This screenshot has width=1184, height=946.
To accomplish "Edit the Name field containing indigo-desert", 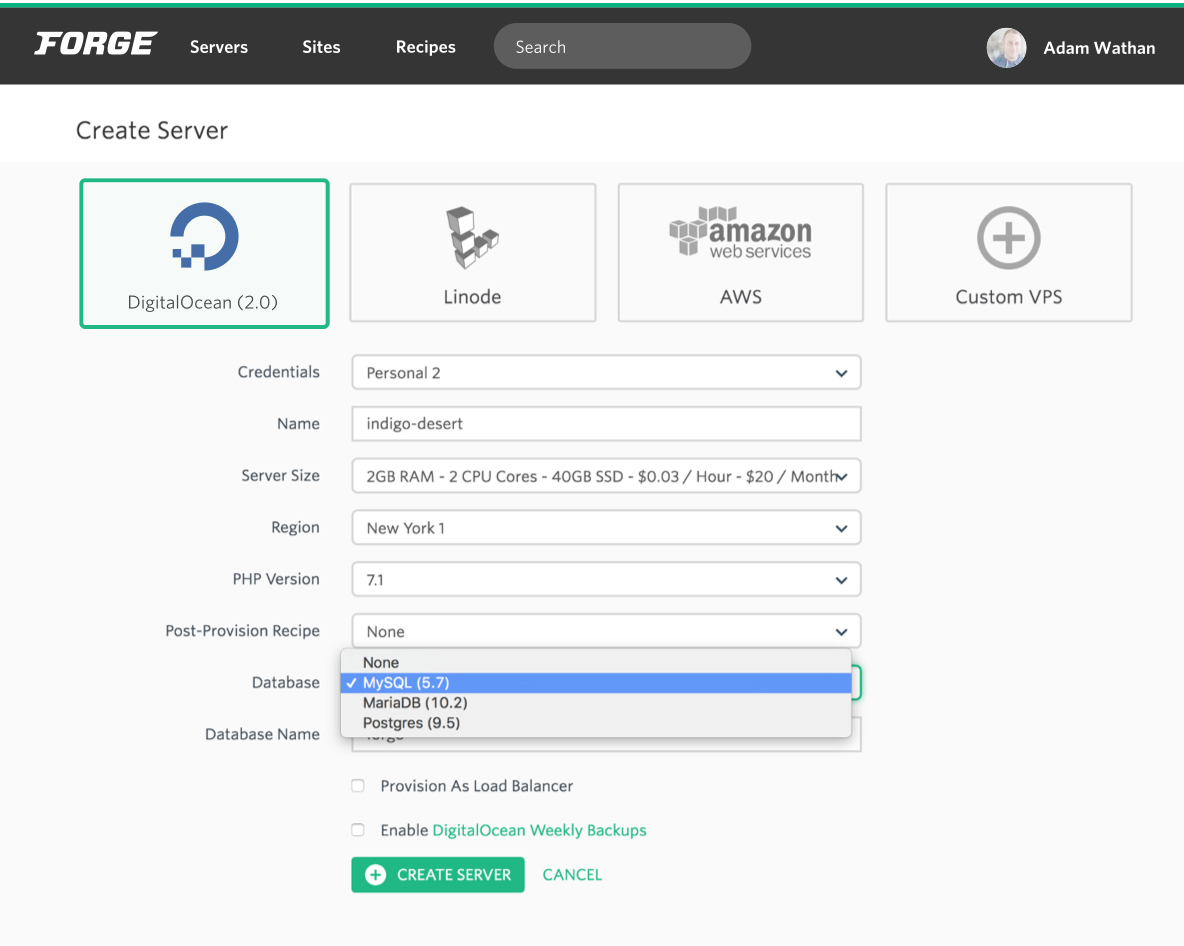I will (606, 424).
